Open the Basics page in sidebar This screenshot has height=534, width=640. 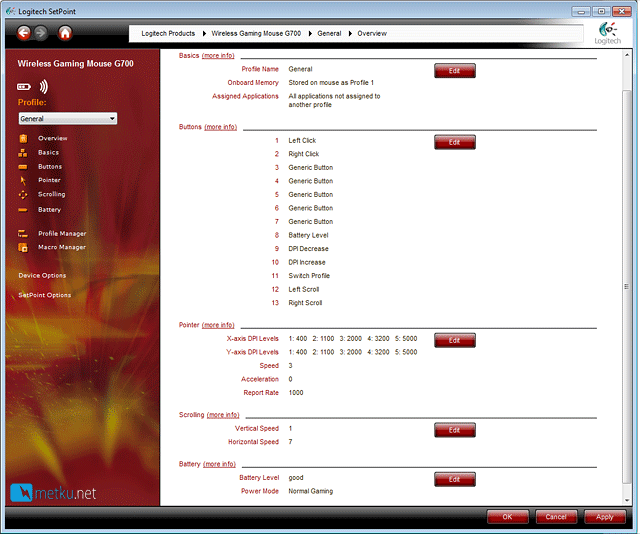click(49, 152)
